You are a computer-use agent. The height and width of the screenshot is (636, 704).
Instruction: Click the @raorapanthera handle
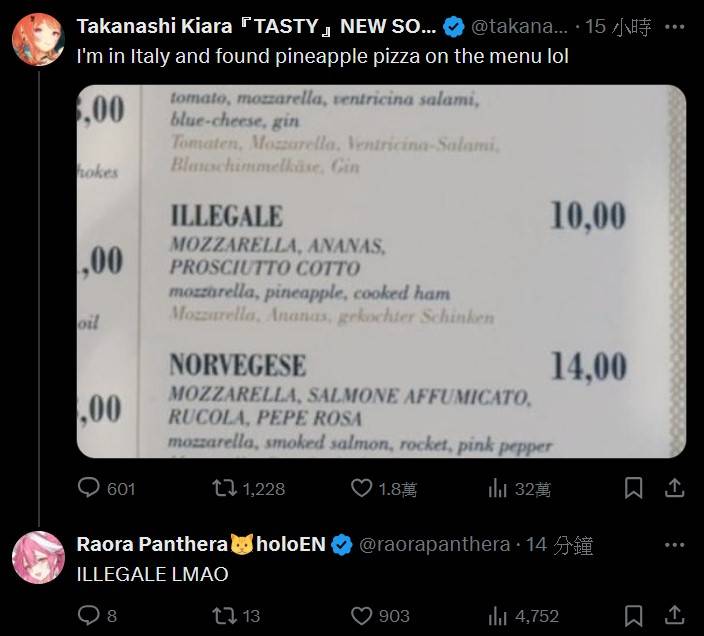pyautogui.click(x=434, y=545)
